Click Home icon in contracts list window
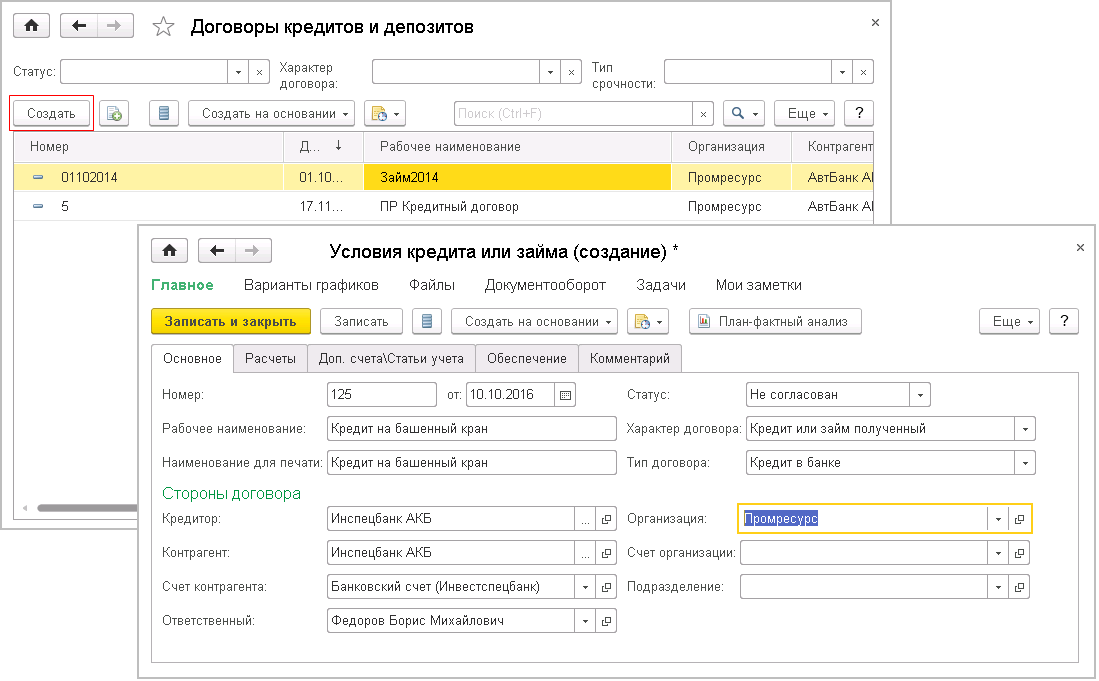Image resolution: width=1099 pixels, height=681 pixels. coord(32,26)
